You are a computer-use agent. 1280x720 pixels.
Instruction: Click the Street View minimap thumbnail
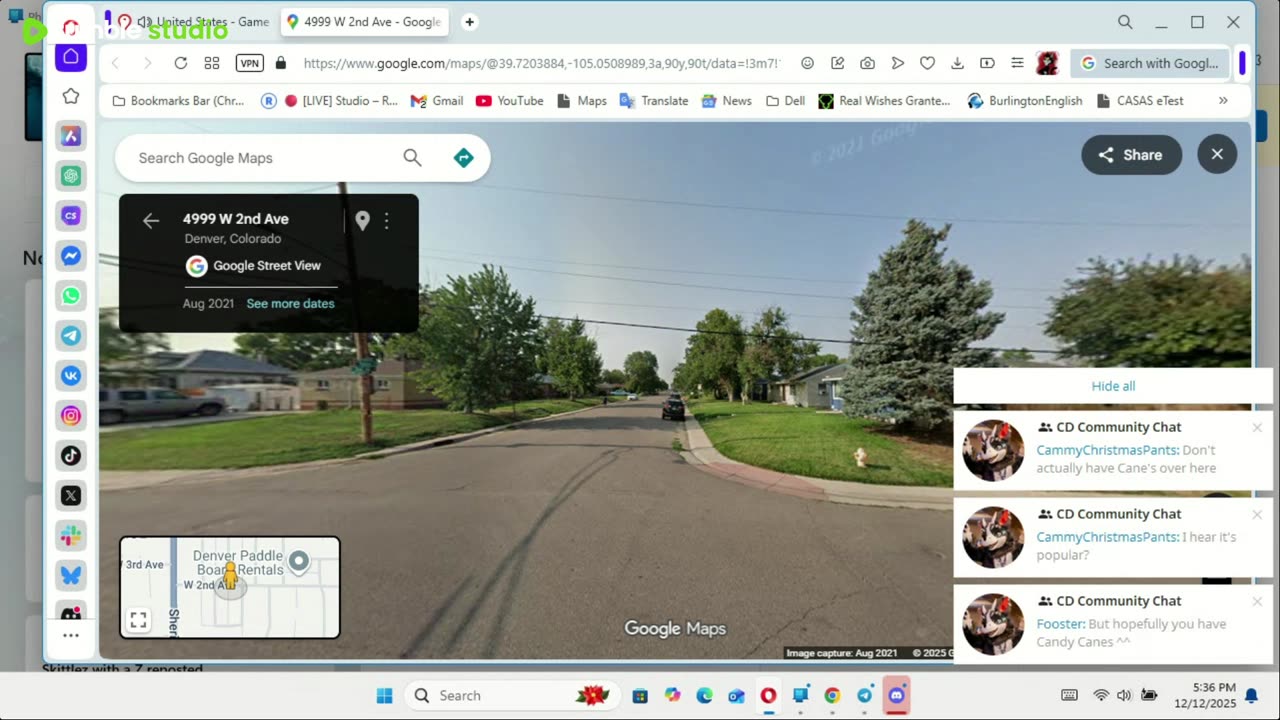pos(230,587)
